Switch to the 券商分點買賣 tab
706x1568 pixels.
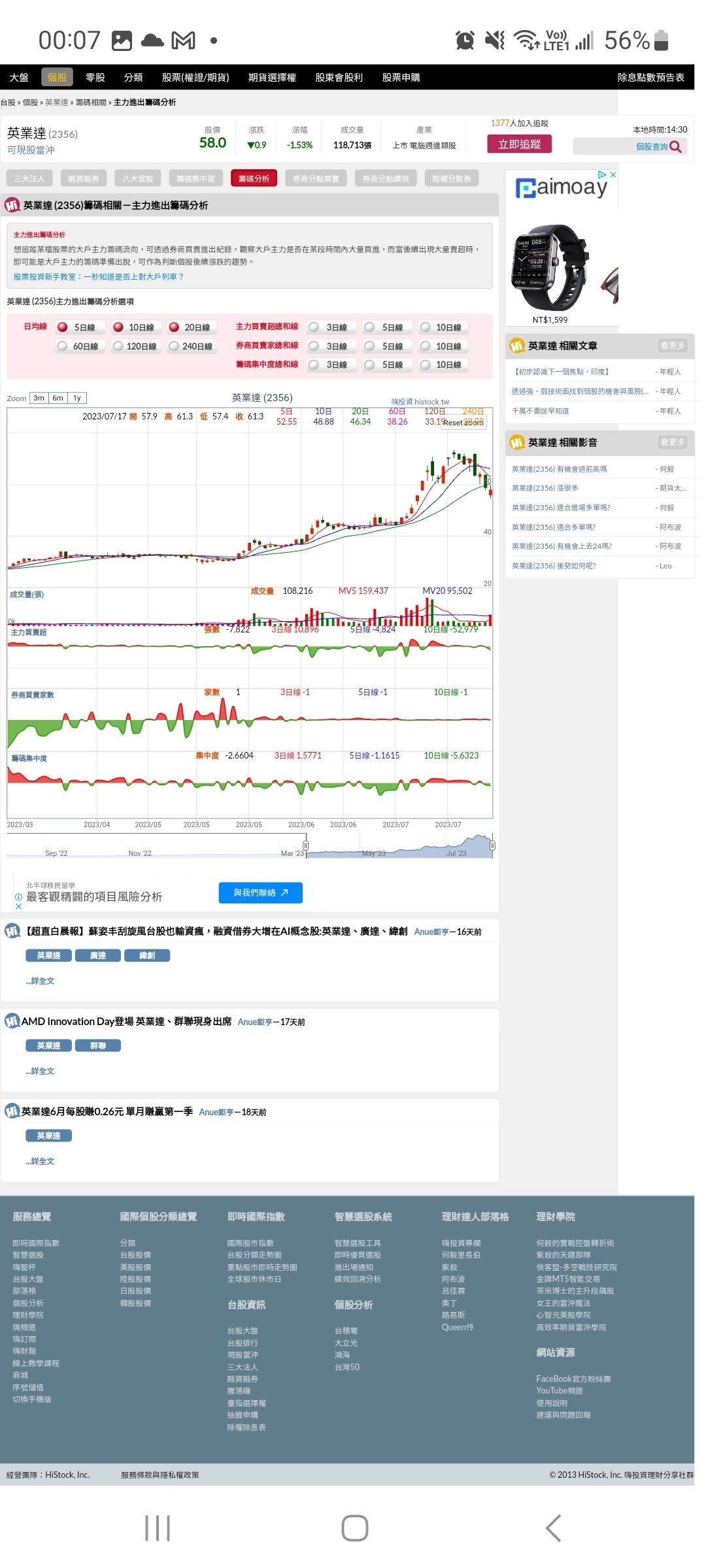(x=316, y=178)
